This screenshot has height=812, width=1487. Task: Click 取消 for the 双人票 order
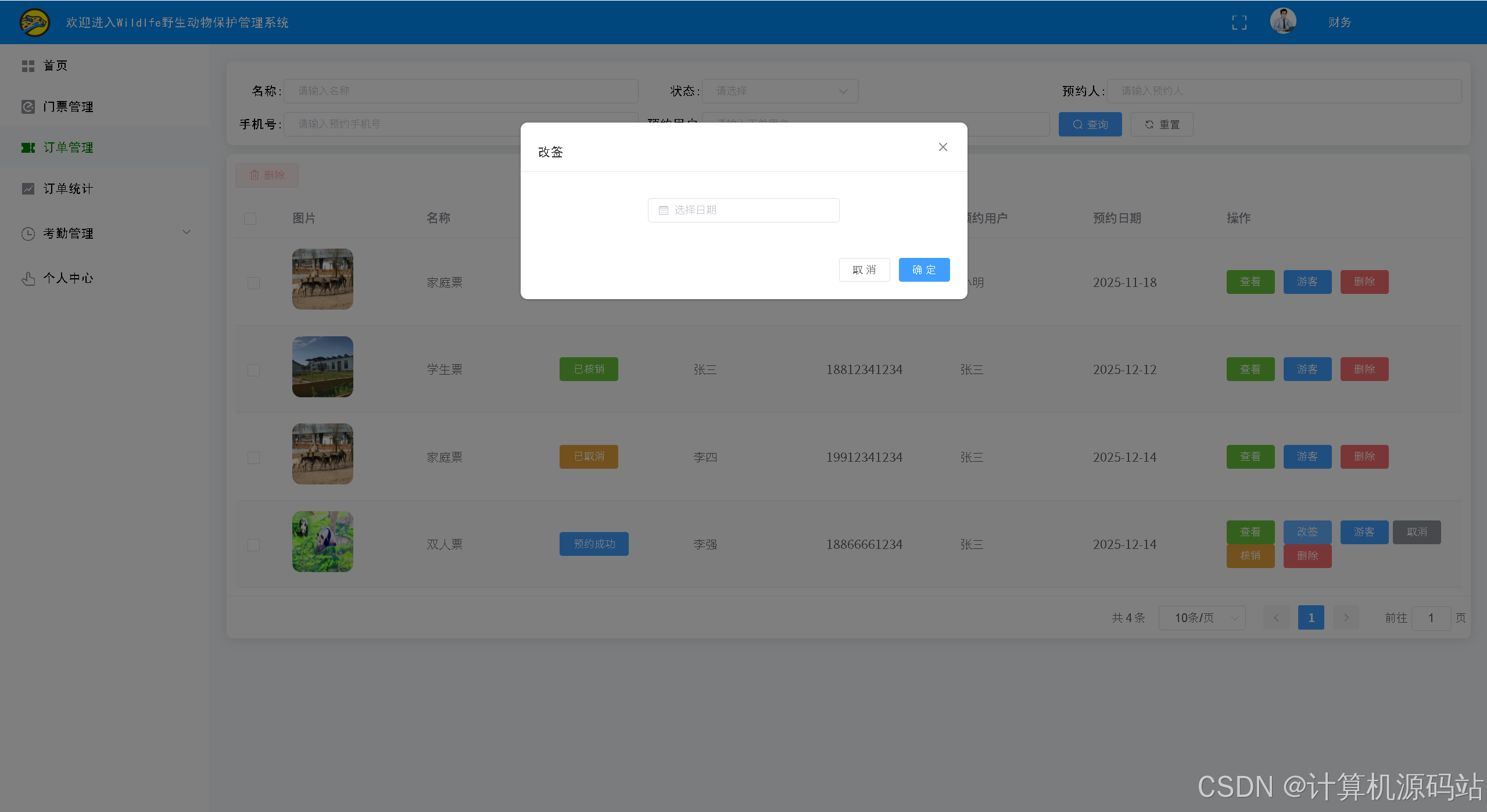pyautogui.click(x=1417, y=532)
